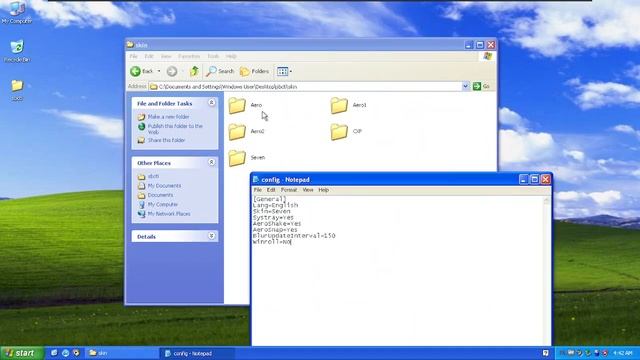
Task: Switch to skin taskbar button
Action: point(122,353)
